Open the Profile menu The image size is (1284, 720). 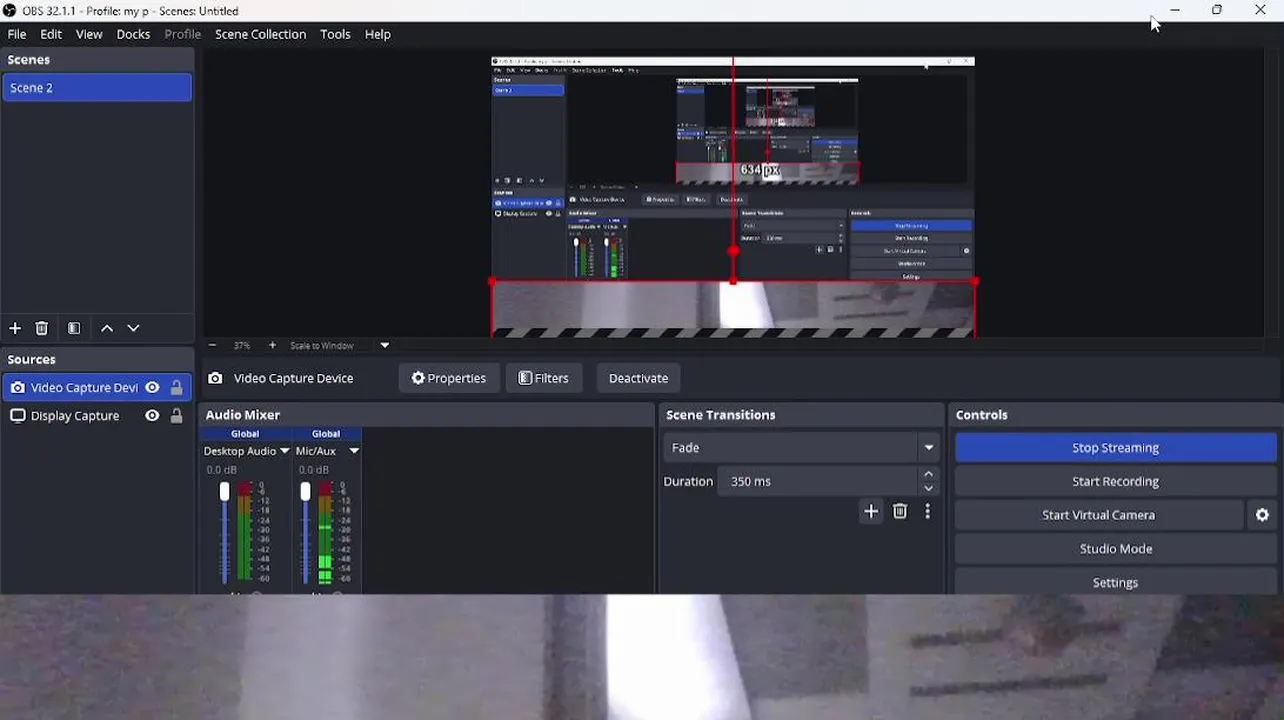[x=182, y=34]
